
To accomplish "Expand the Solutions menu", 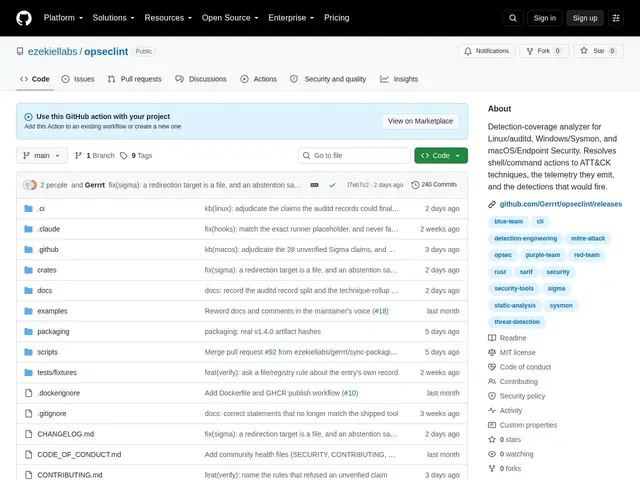I will pos(113,18).
